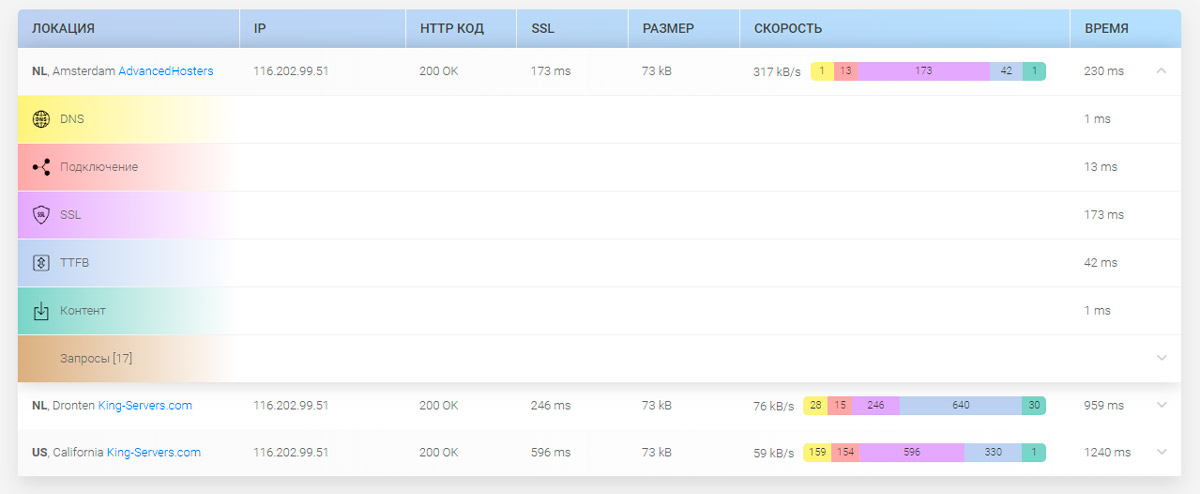Sort by ВРЕМЯ column header
The image size is (1200, 494).
pos(1106,29)
